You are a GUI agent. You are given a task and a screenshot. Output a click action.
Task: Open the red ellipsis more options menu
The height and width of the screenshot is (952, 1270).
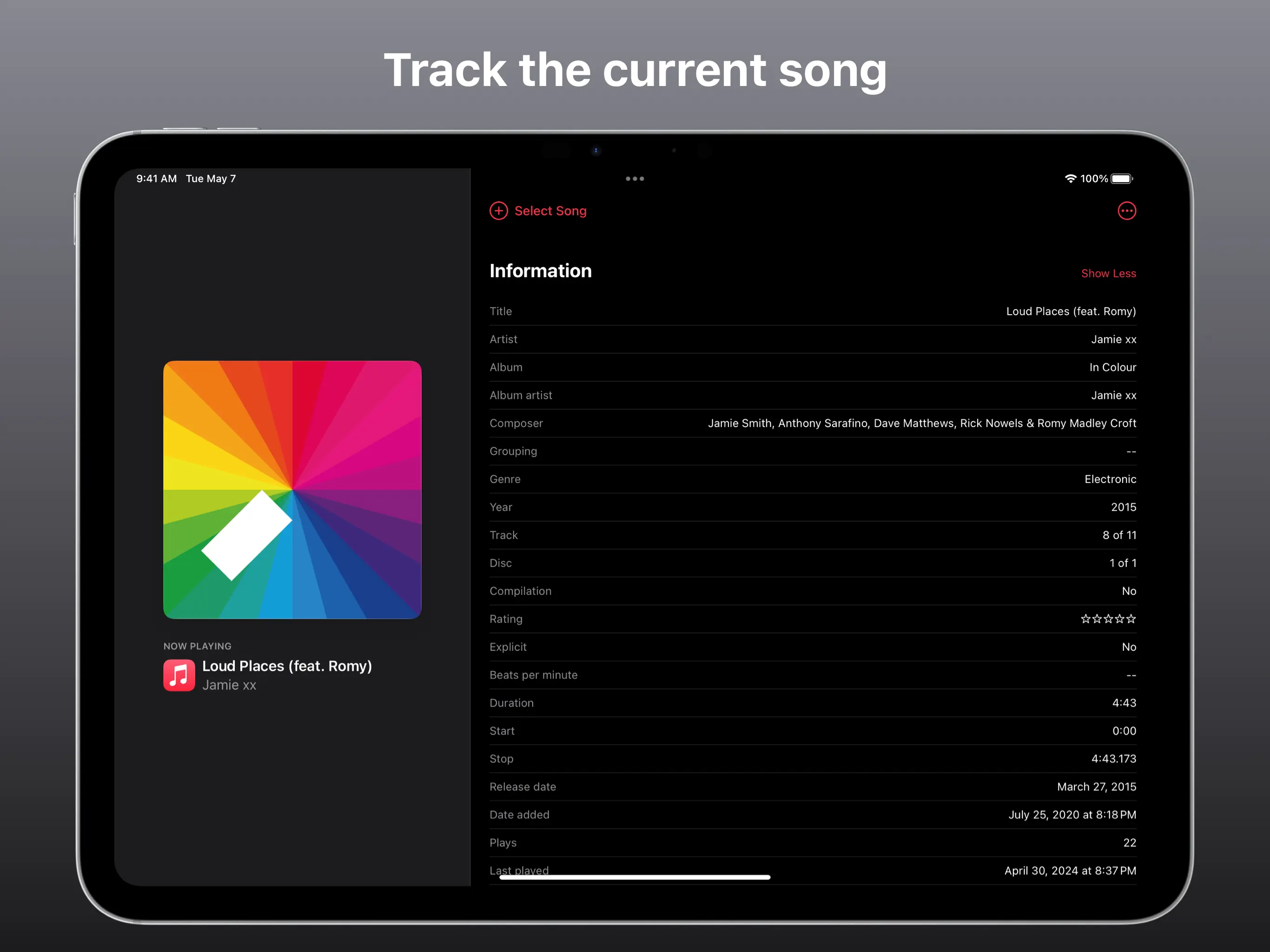pos(1126,211)
